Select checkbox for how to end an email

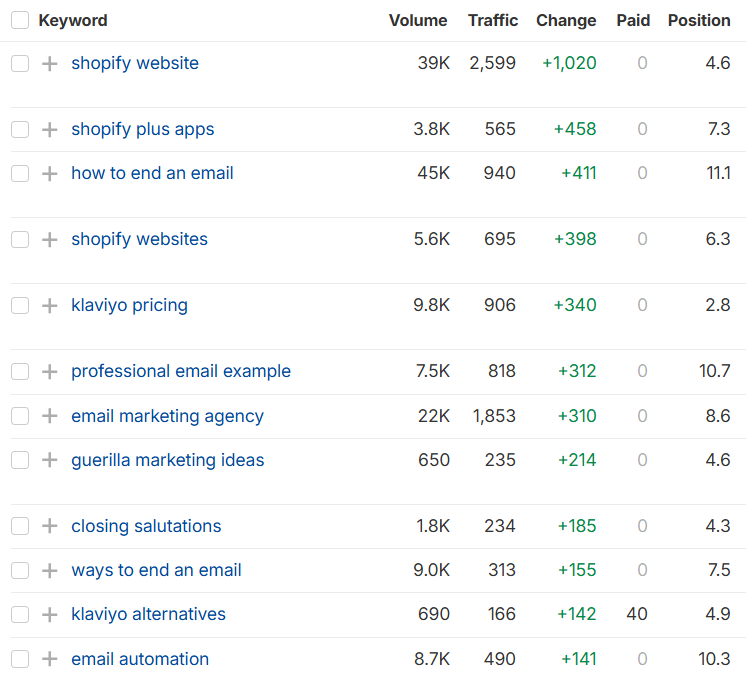click(20, 173)
